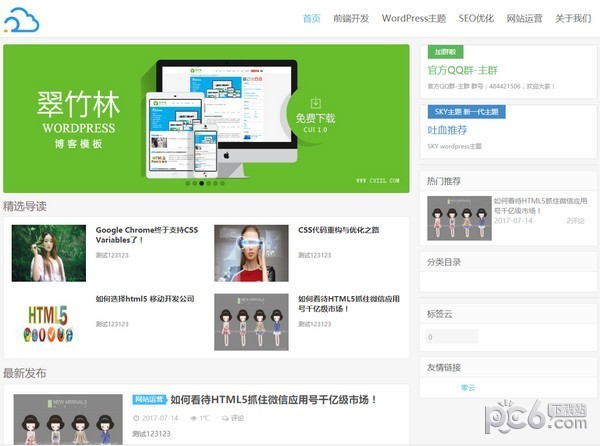
Task: Click the 标签云 tag input box
Action: (452, 337)
